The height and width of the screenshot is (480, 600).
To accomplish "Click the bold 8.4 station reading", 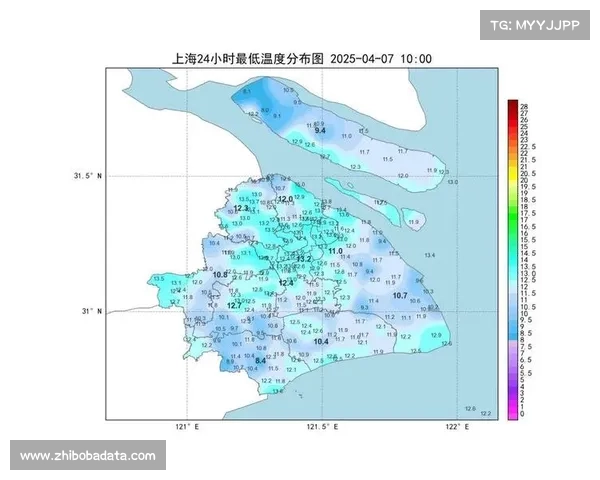I will (x=261, y=360).
